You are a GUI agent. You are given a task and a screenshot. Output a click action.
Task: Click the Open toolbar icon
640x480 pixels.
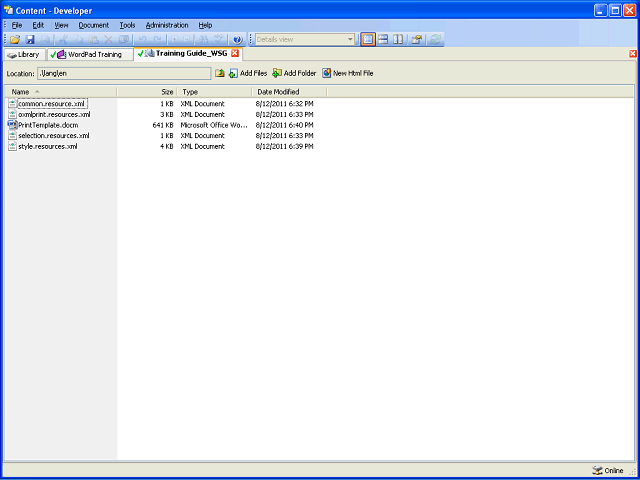point(15,40)
